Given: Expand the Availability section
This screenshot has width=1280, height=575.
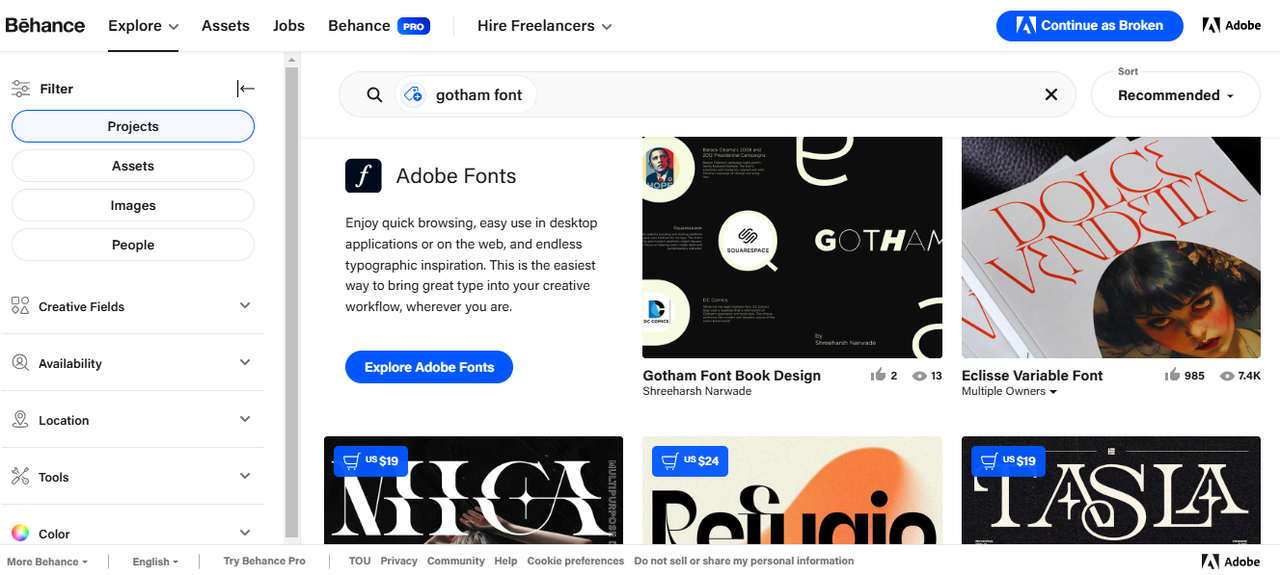Looking at the screenshot, I should pos(132,363).
